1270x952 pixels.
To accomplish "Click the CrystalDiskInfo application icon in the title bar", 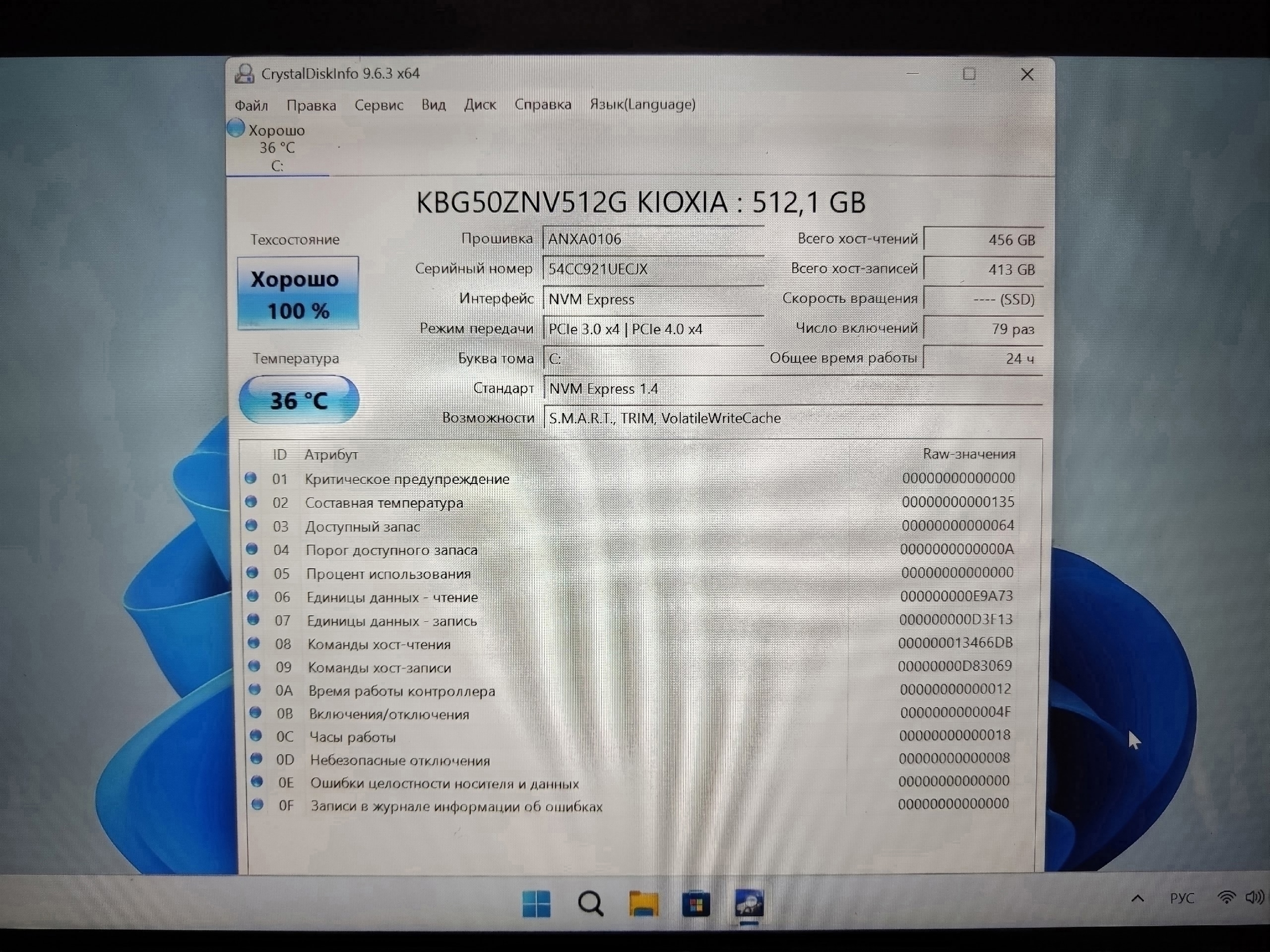I will pos(245,73).
